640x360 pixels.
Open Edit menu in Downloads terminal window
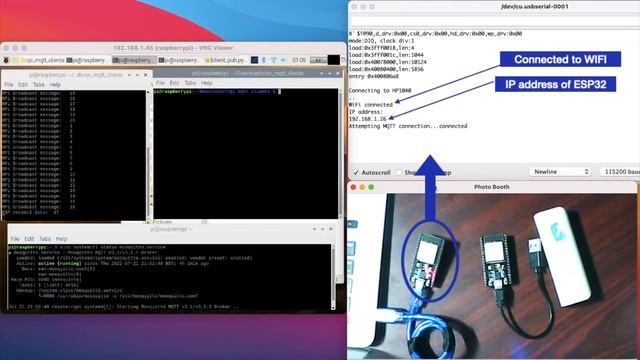coord(174,83)
